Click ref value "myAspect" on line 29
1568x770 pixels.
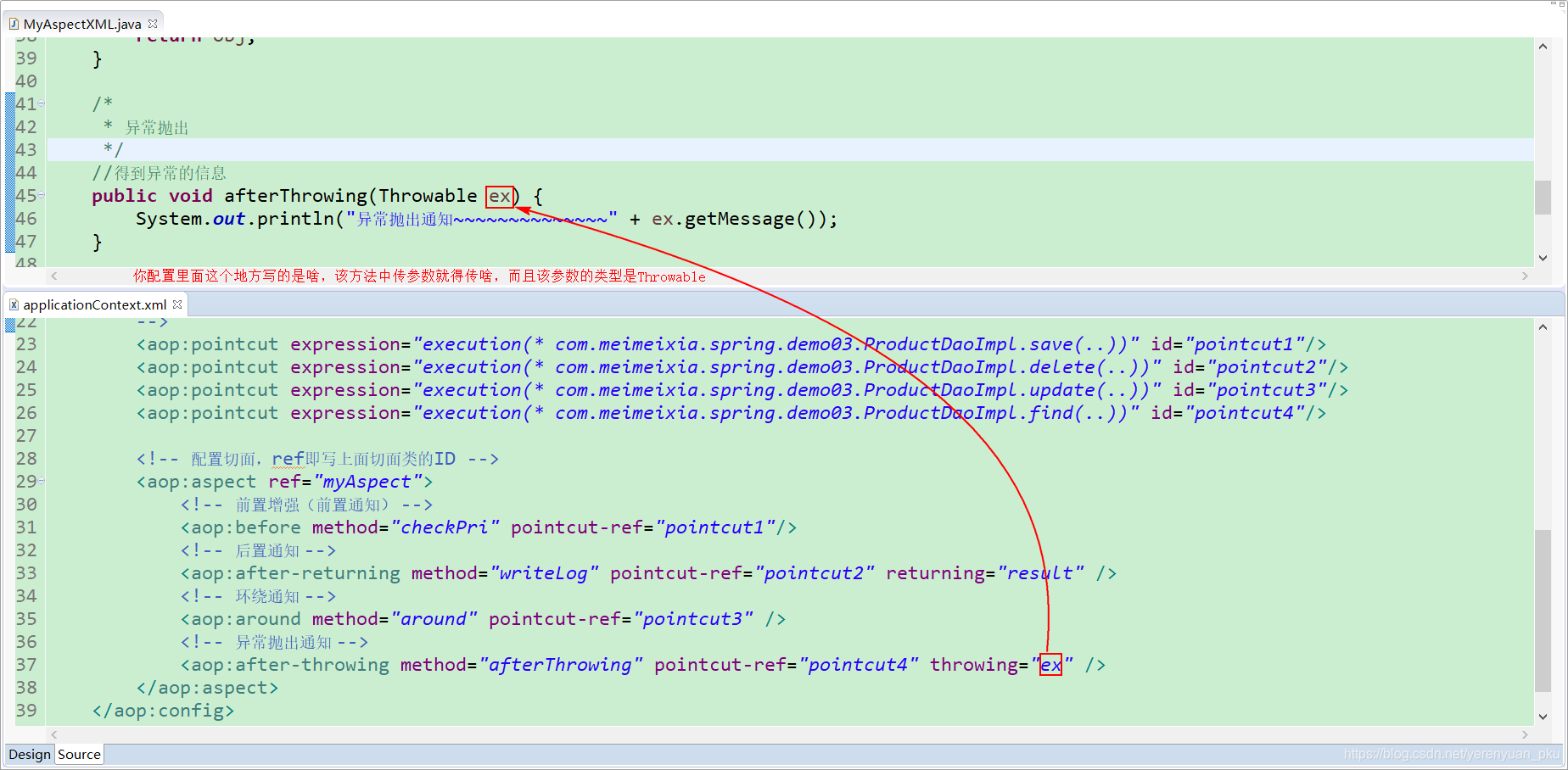coord(367,482)
